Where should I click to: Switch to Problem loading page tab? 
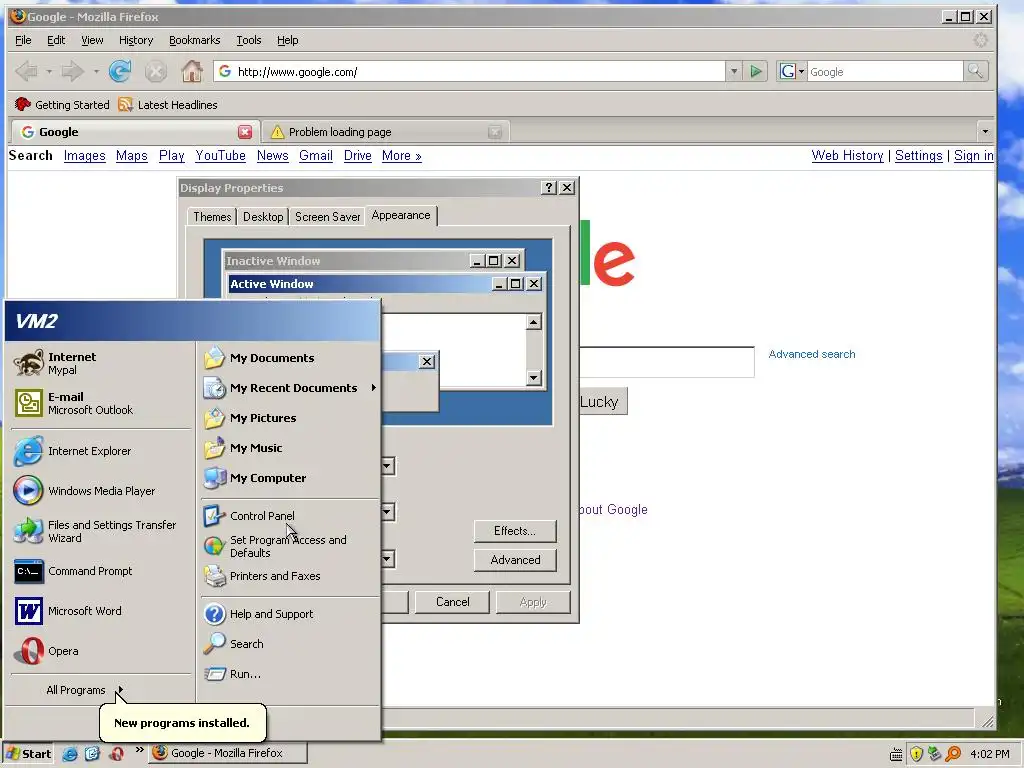click(386, 132)
